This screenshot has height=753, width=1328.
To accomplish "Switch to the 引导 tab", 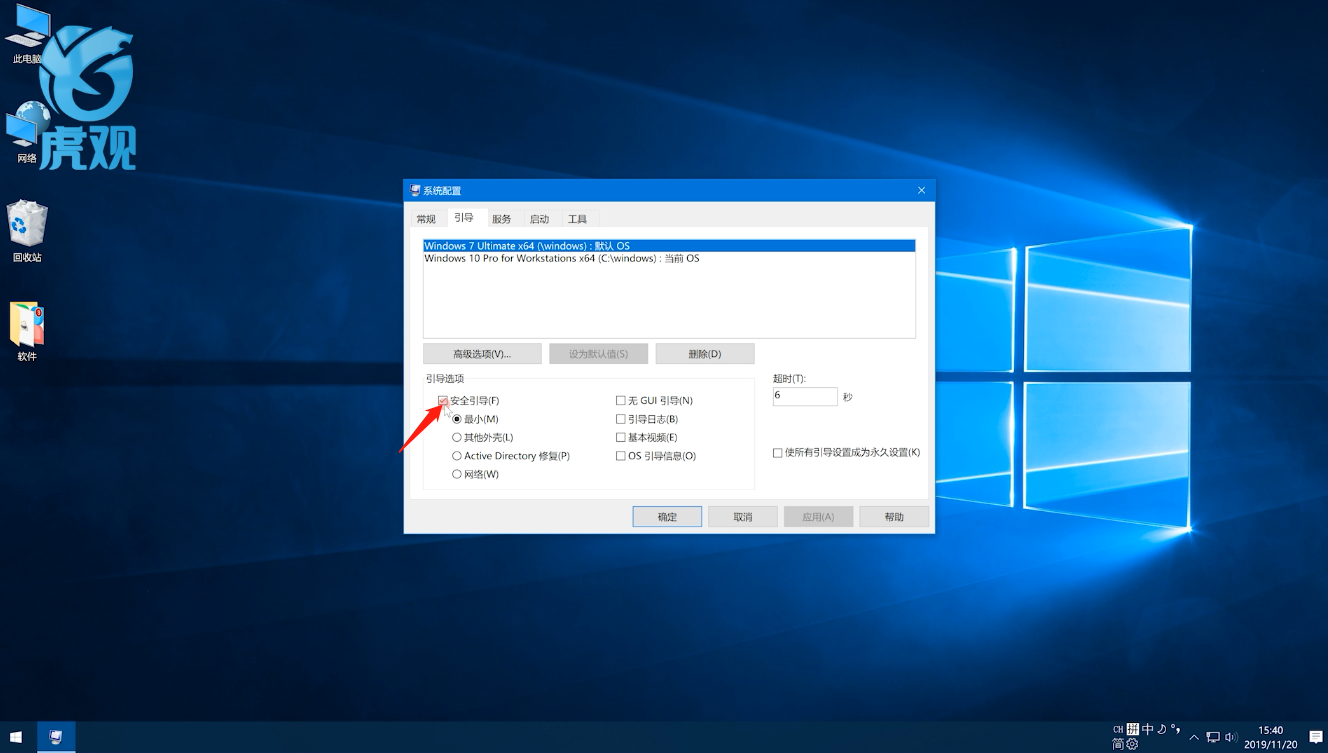I will tap(464, 217).
